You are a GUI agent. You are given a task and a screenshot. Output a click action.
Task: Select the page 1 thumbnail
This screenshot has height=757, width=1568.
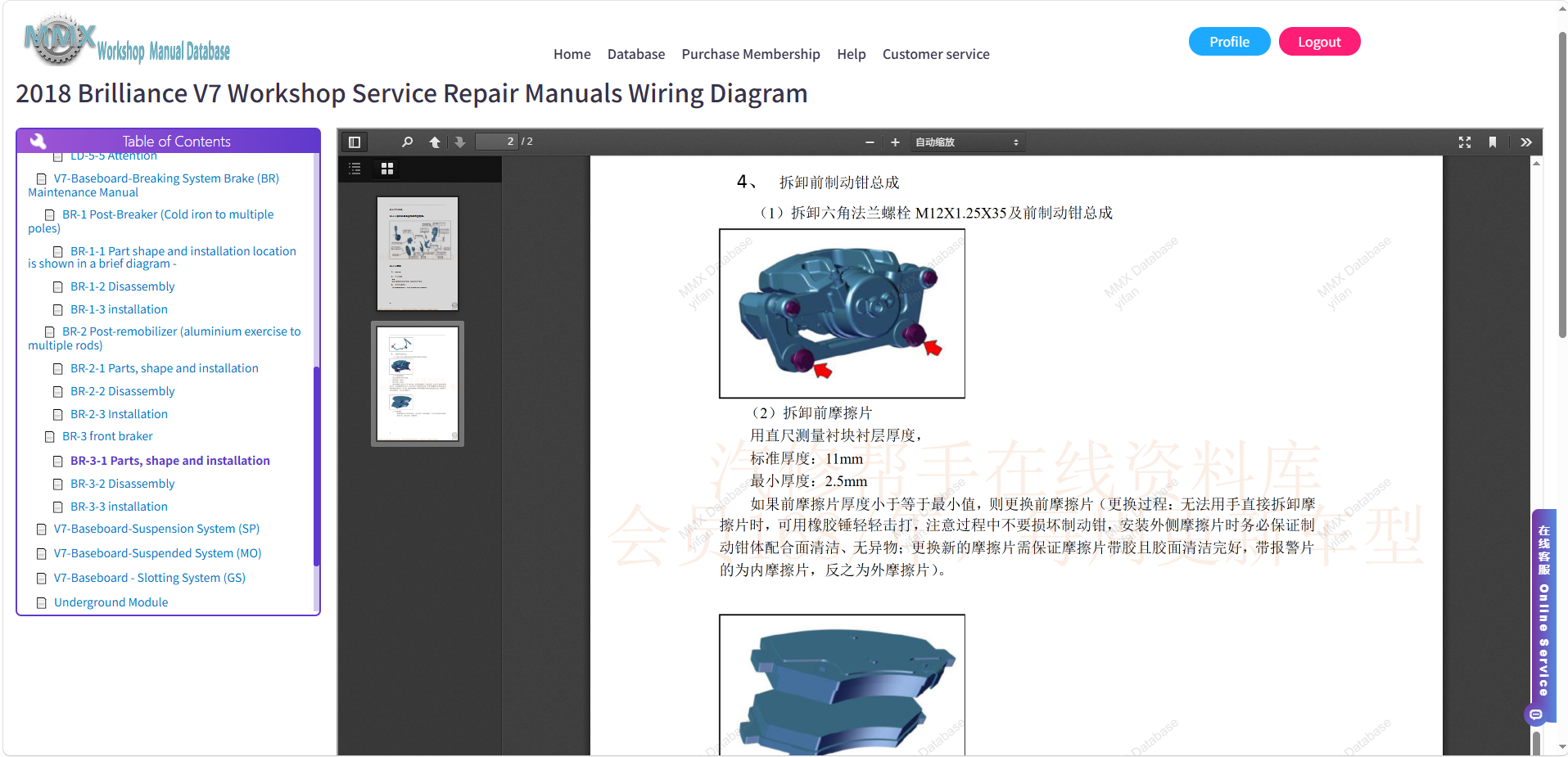point(418,254)
